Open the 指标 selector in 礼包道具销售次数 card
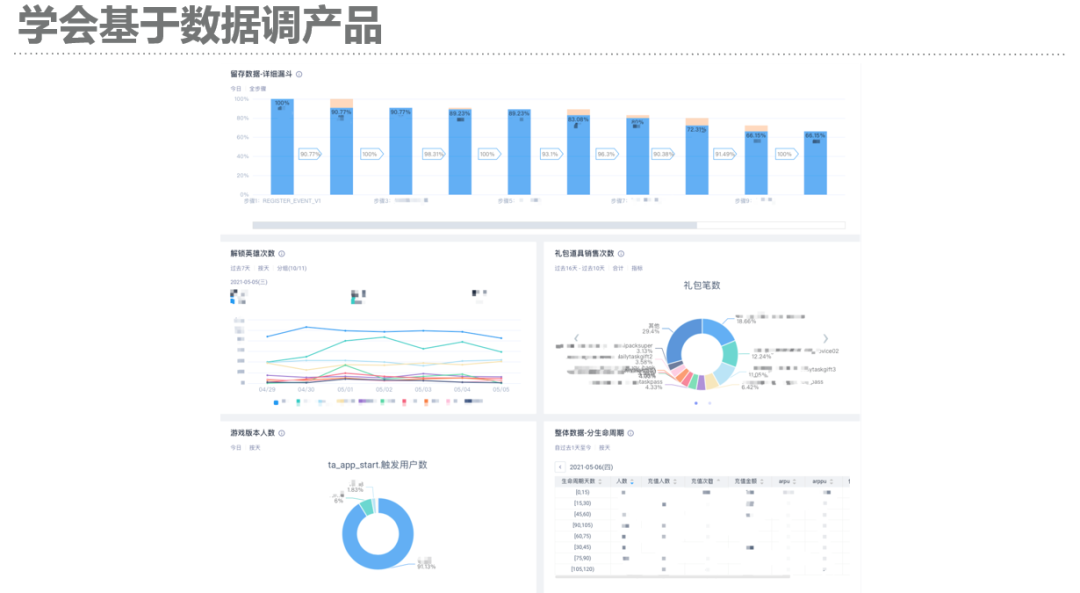 tap(637, 268)
